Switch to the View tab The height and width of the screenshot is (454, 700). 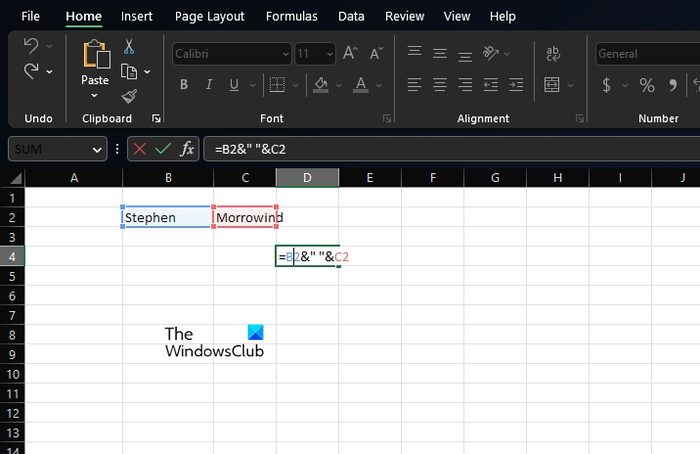coord(457,17)
